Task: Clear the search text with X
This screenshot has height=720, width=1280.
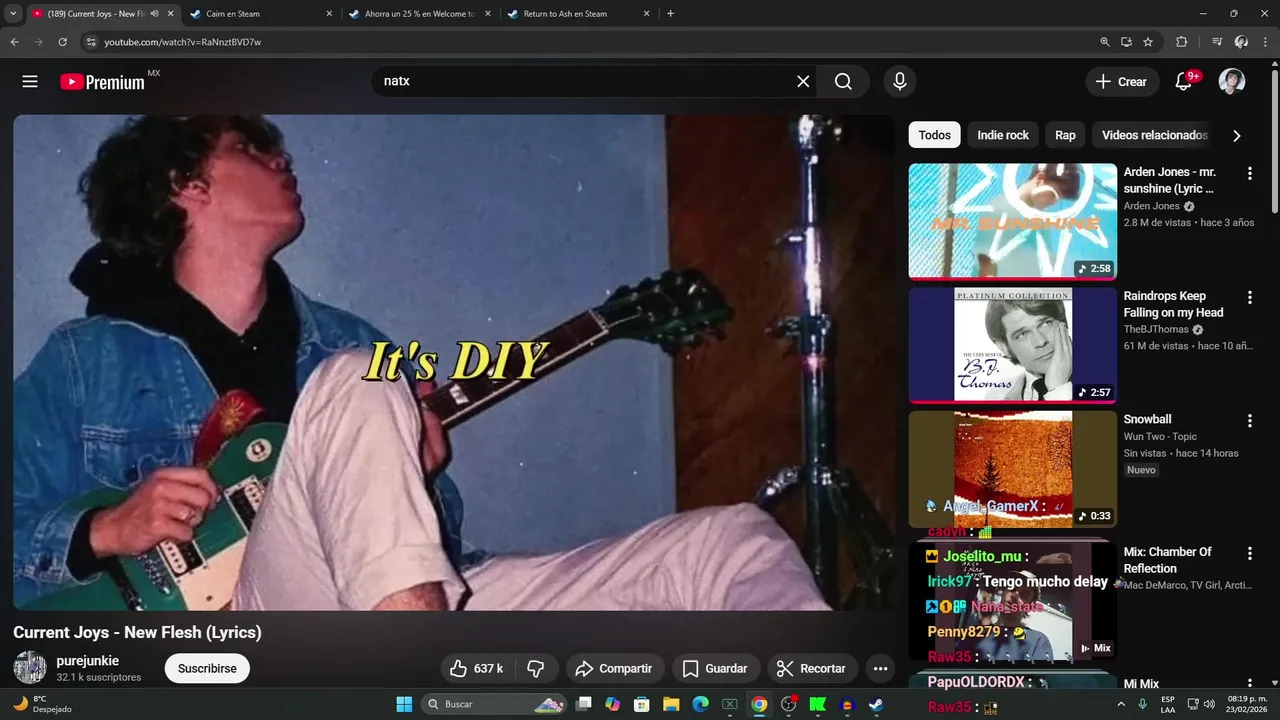Action: coord(803,81)
